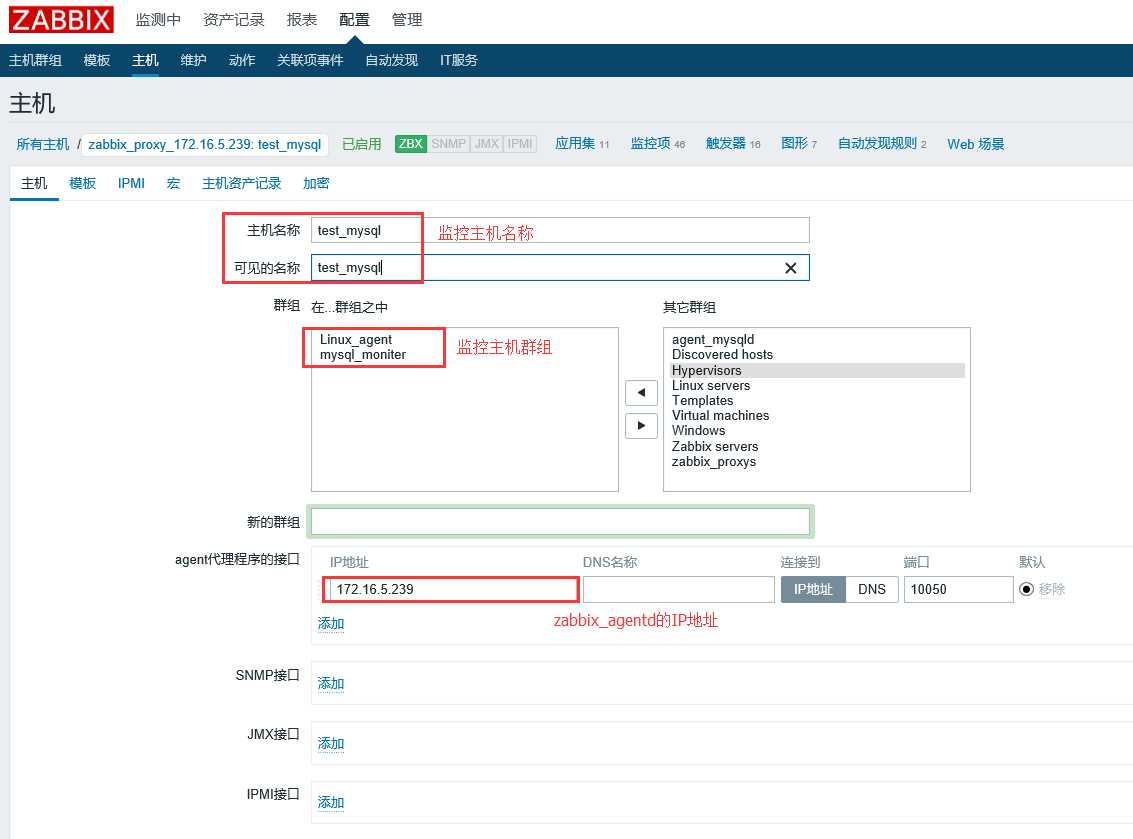Select mysql_moniter in current groups list
Viewport: 1133px width, 839px height.
click(363, 355)
